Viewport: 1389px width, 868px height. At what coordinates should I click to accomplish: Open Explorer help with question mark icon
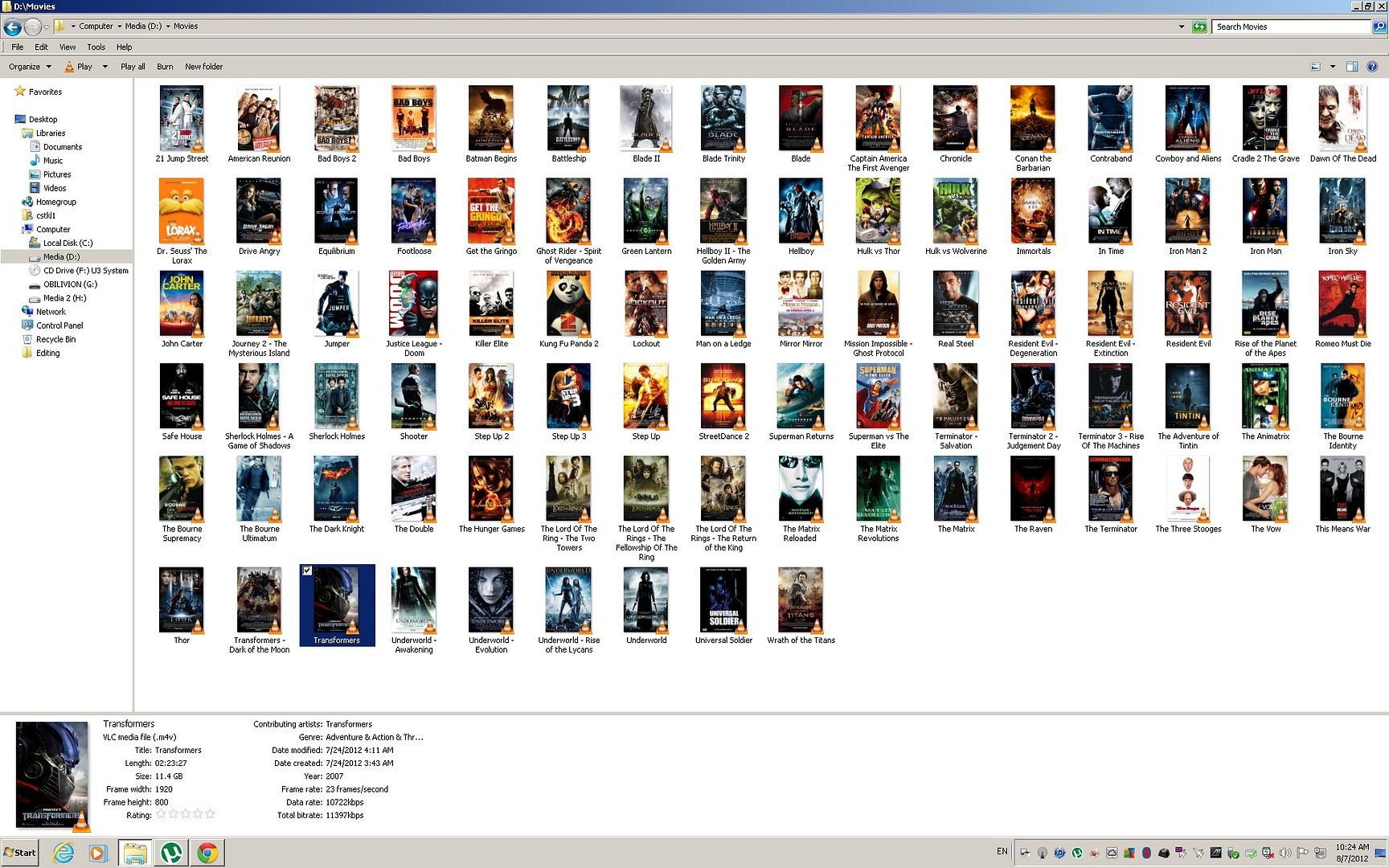coord(1372,67)
